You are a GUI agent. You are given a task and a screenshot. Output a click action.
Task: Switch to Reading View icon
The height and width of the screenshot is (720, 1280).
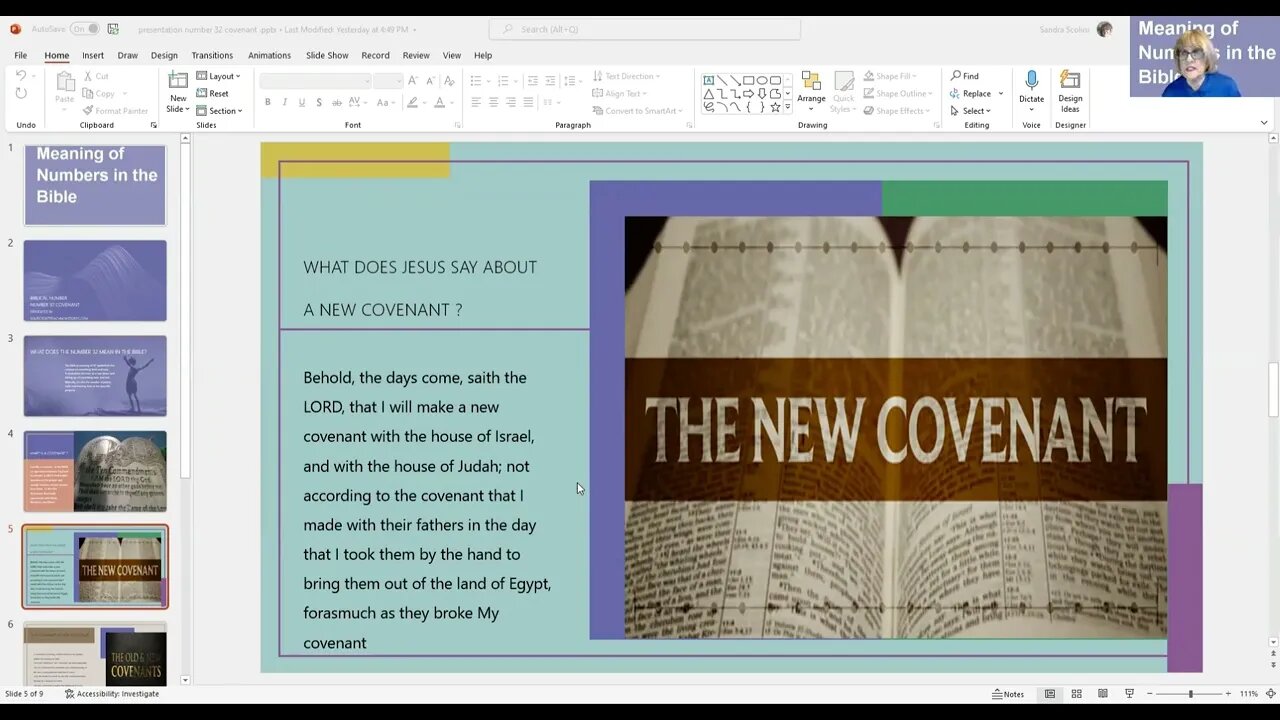pos(1102,694)
